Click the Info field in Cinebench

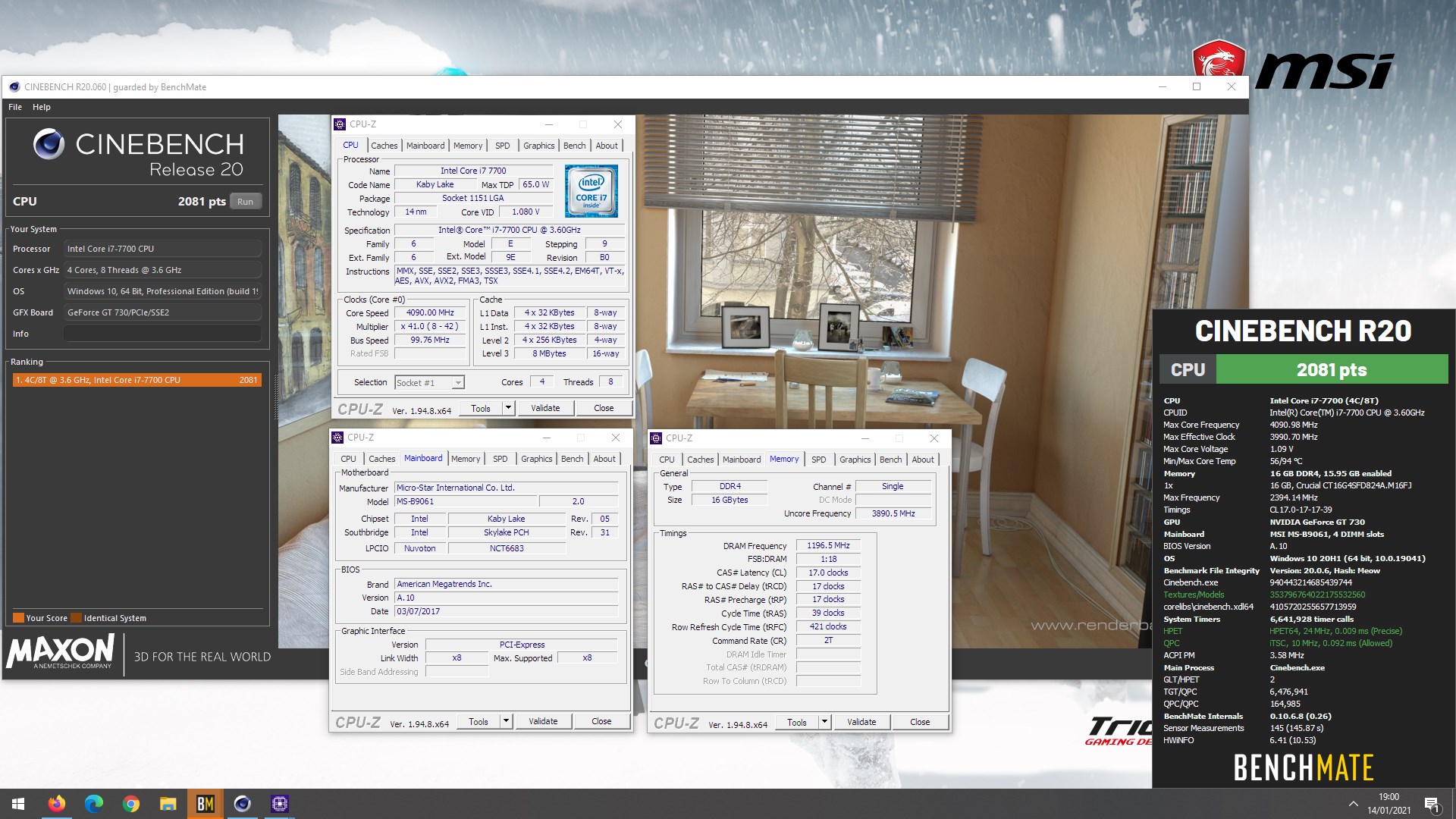(162, 334)
